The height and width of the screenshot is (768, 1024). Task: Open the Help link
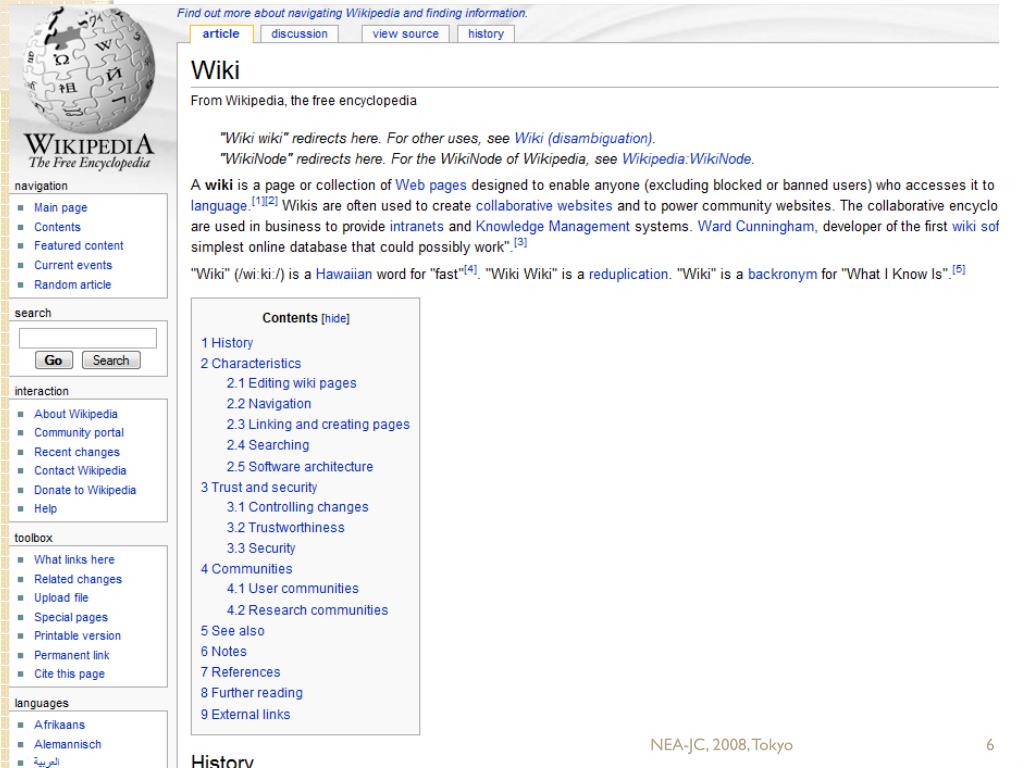click(46, 509)
